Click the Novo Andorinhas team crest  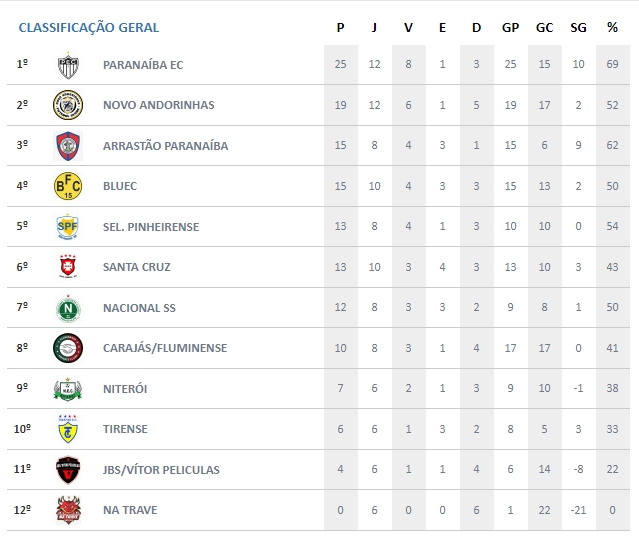coord(67,105)
